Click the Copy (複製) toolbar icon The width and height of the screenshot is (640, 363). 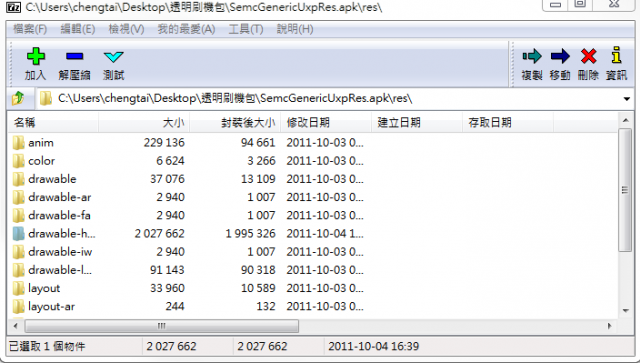tap(532, 56)
